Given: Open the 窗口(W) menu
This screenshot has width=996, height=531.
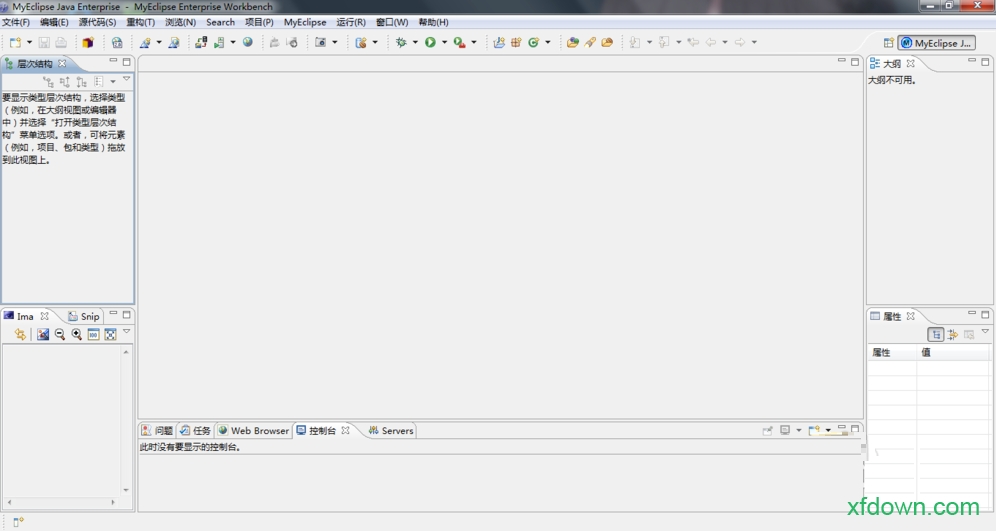Looking at the screenshot, I should [x=392, y=22].
